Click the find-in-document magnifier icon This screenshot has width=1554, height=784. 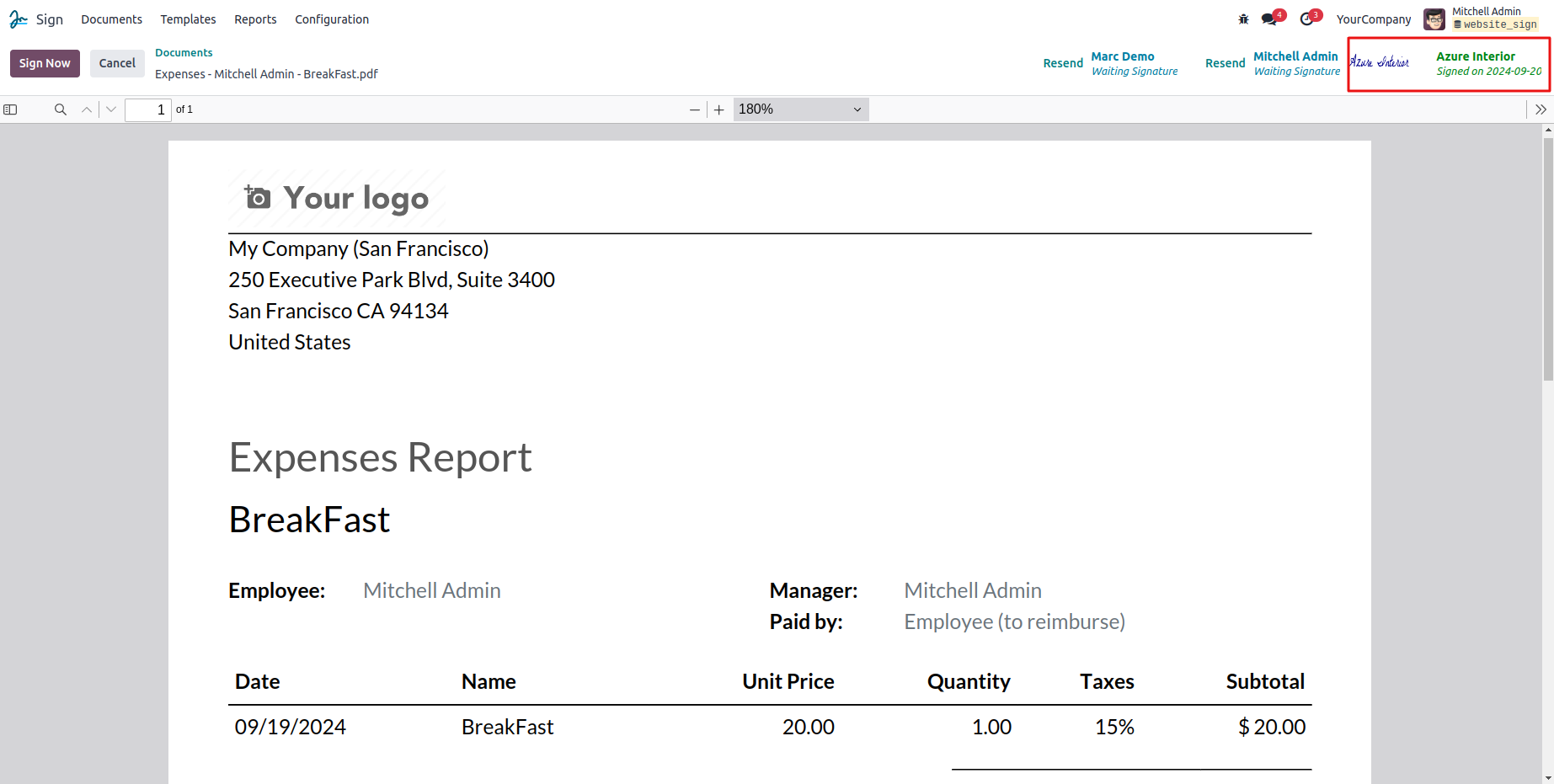click(x=60, y=109)
